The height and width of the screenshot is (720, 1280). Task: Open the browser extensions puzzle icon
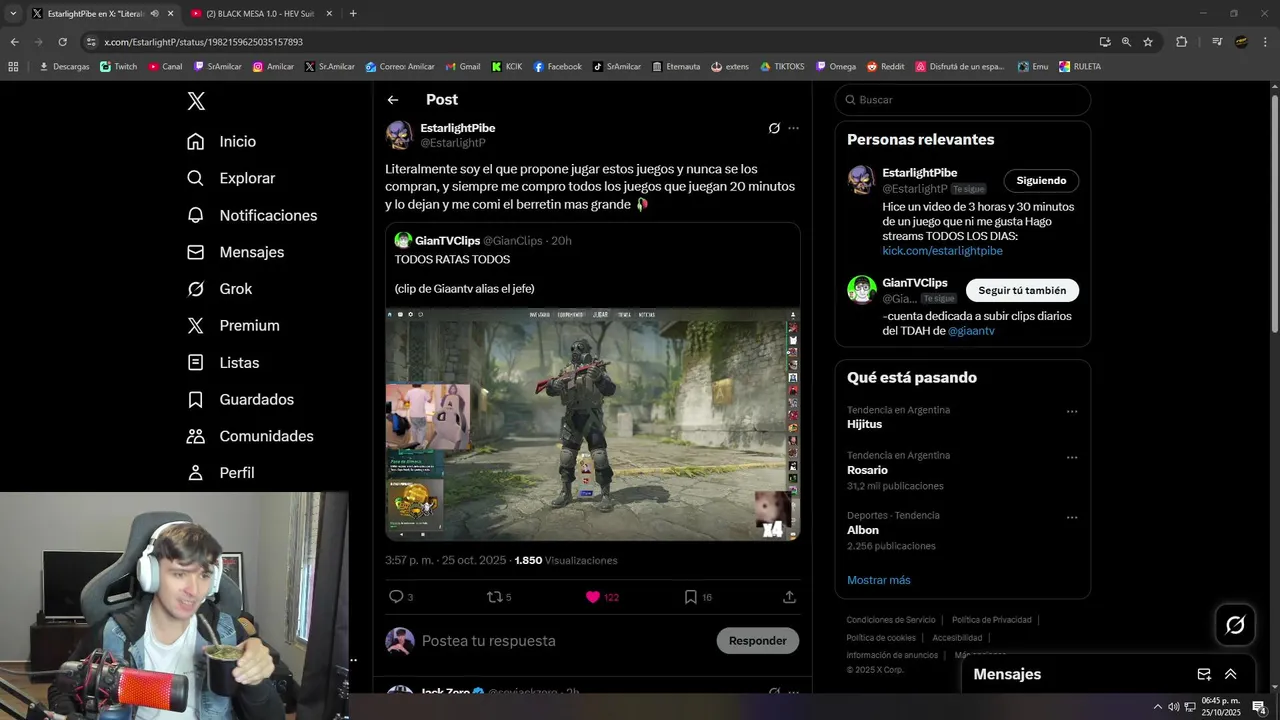[x=1181, y=42]
